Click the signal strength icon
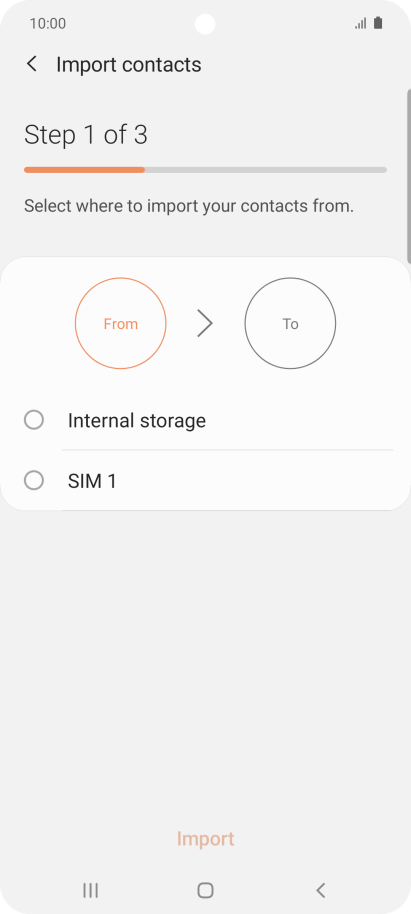Viewport: 411px width, 914px height. coord(361,23)
